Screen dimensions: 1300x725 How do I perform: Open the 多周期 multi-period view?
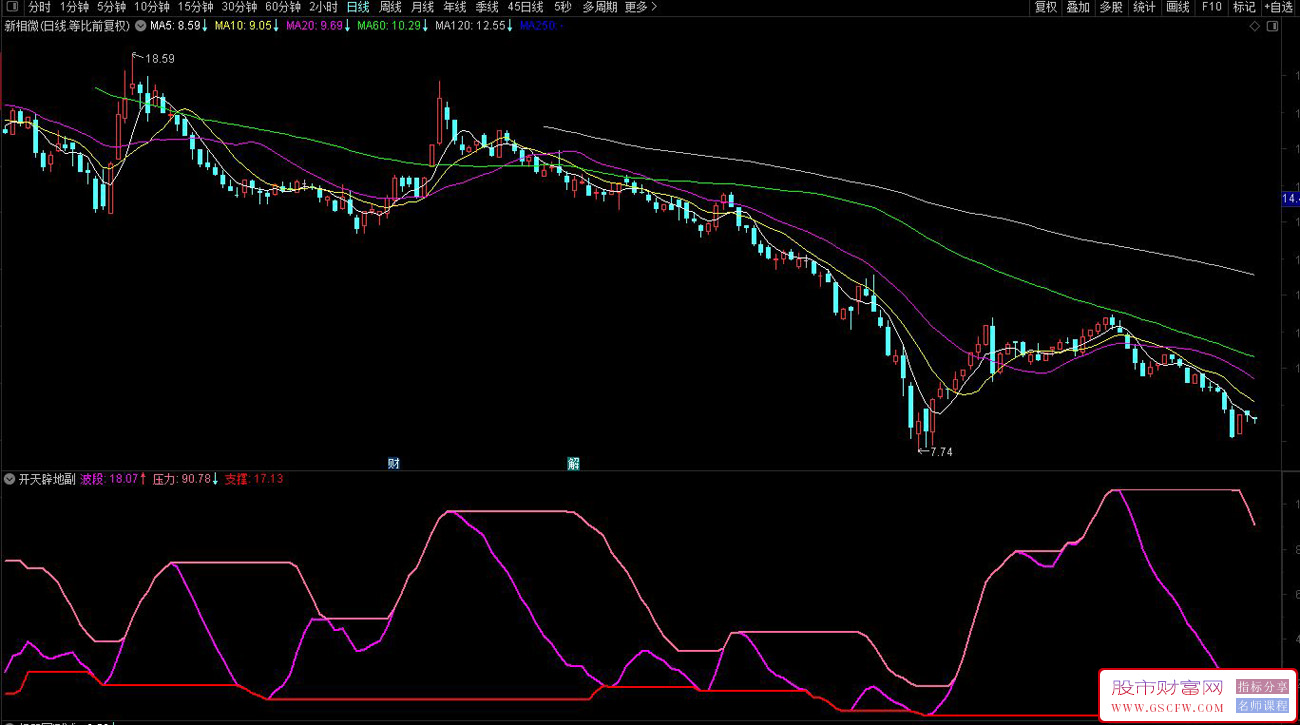click(600, 7)
